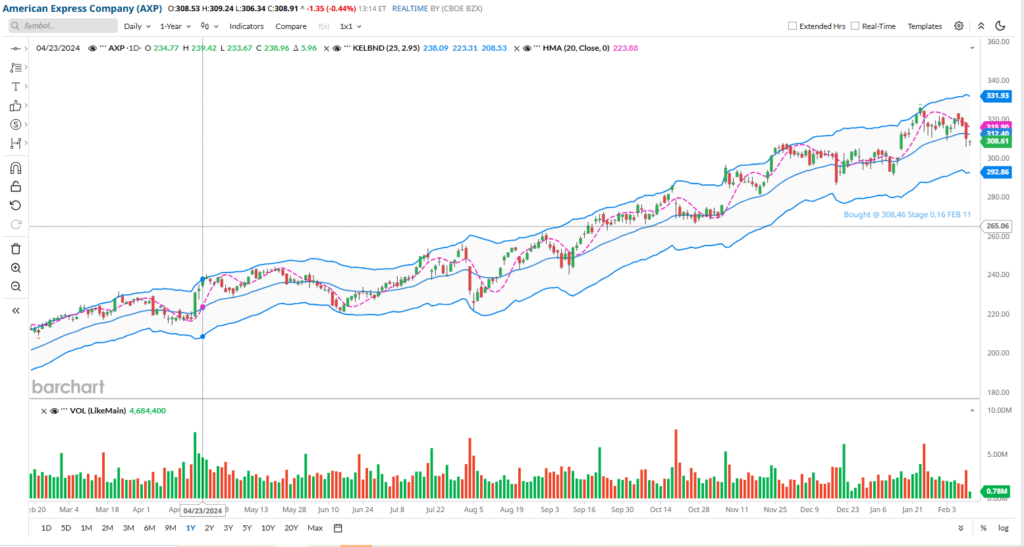Image resolution: width=1024 pixels, height=547 pixels.
Task: Zoom in using the magnifier plus
Action: coord(16,268)
